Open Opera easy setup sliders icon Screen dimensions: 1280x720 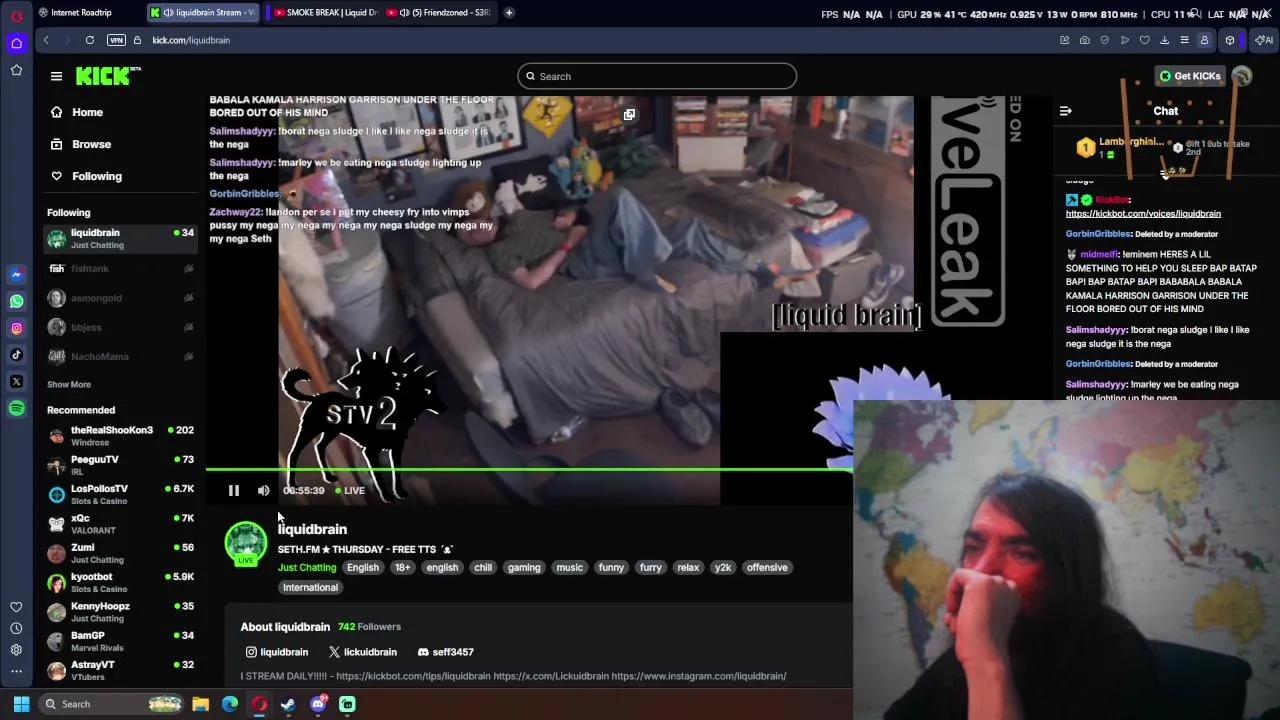(x=1184, y=40)
